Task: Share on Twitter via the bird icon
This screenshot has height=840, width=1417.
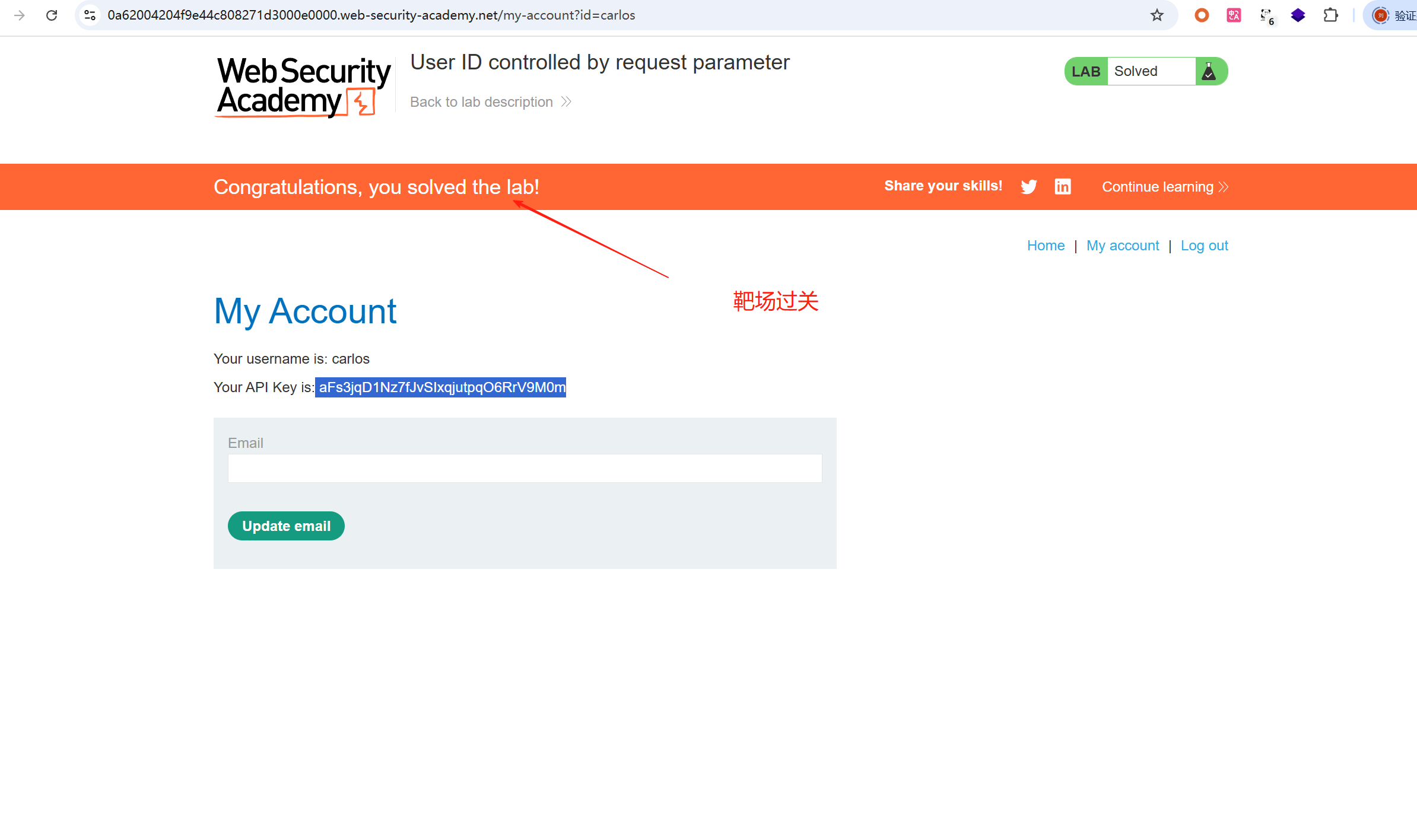Action: tap(1029, 187)
